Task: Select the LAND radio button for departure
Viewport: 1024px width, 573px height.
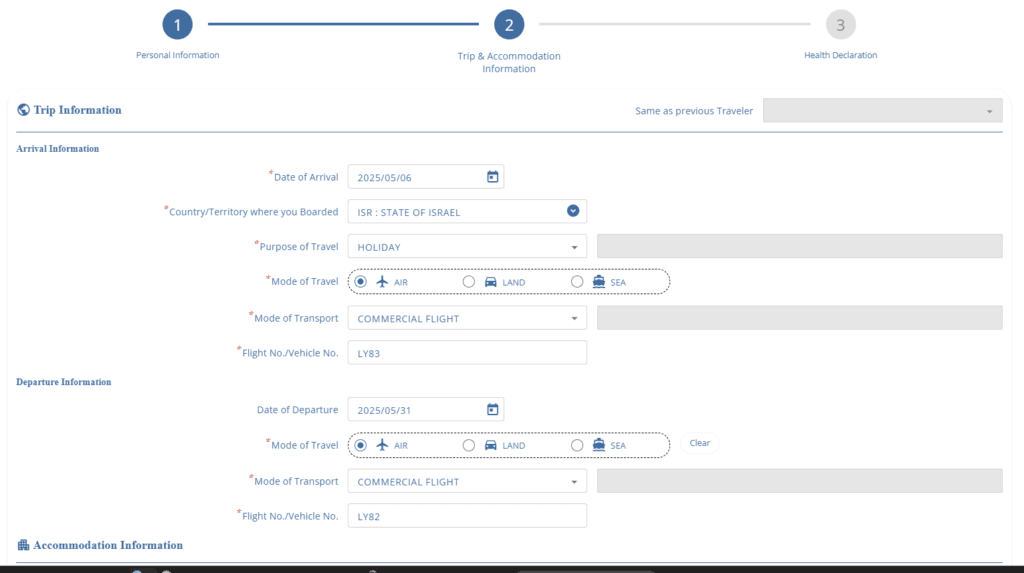Action: click(469, 445)
